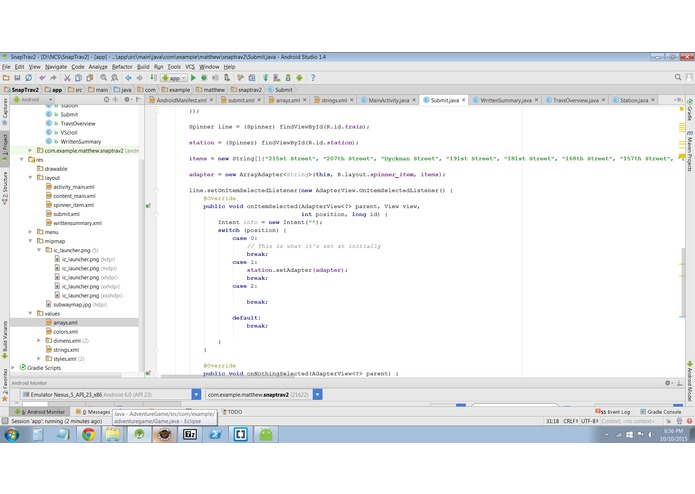
Task: Collapse the values folder
Action: (30, 313)
